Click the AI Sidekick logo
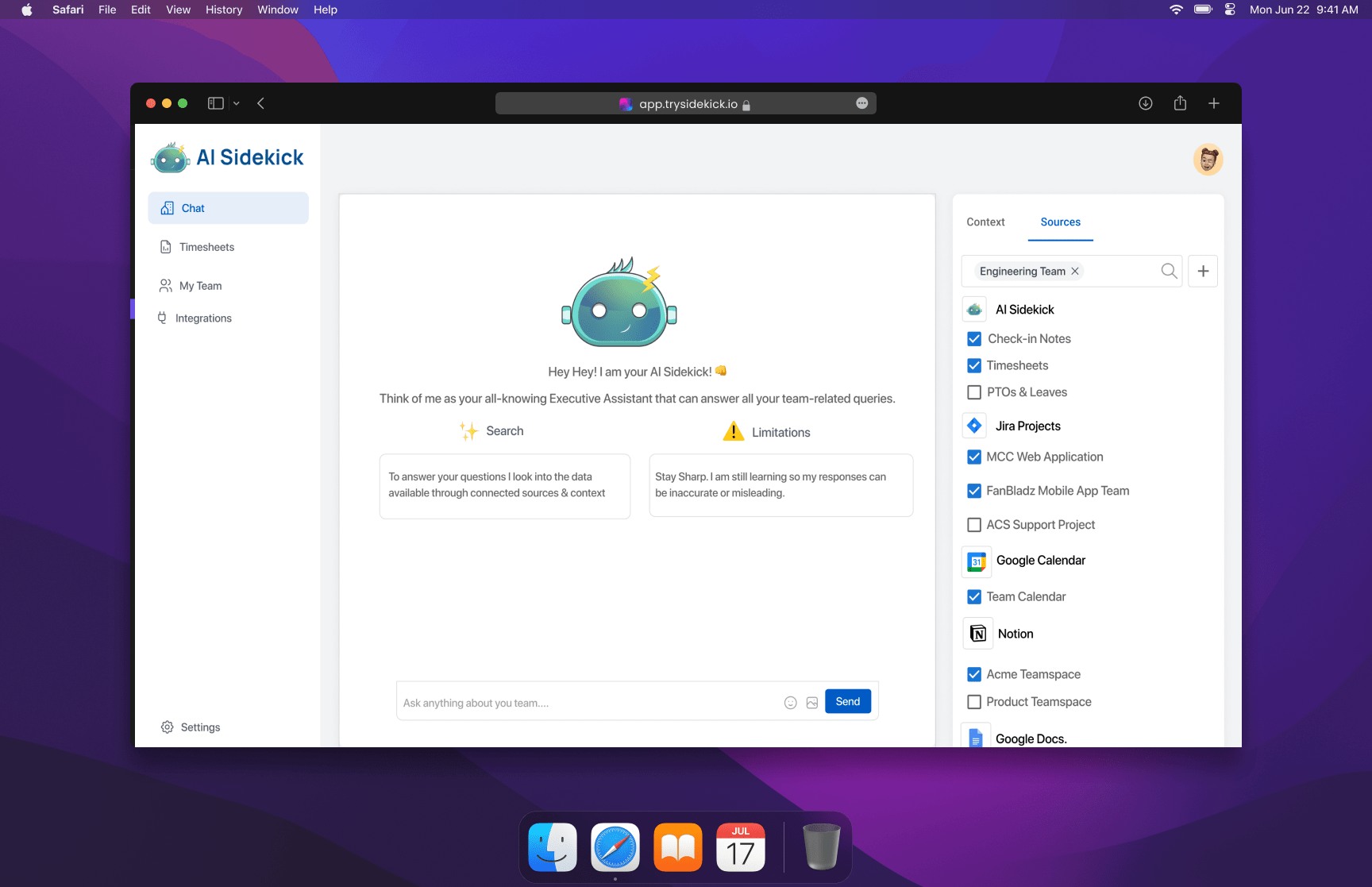Viewport: 1372px width, 887px height. pos(227,158)
